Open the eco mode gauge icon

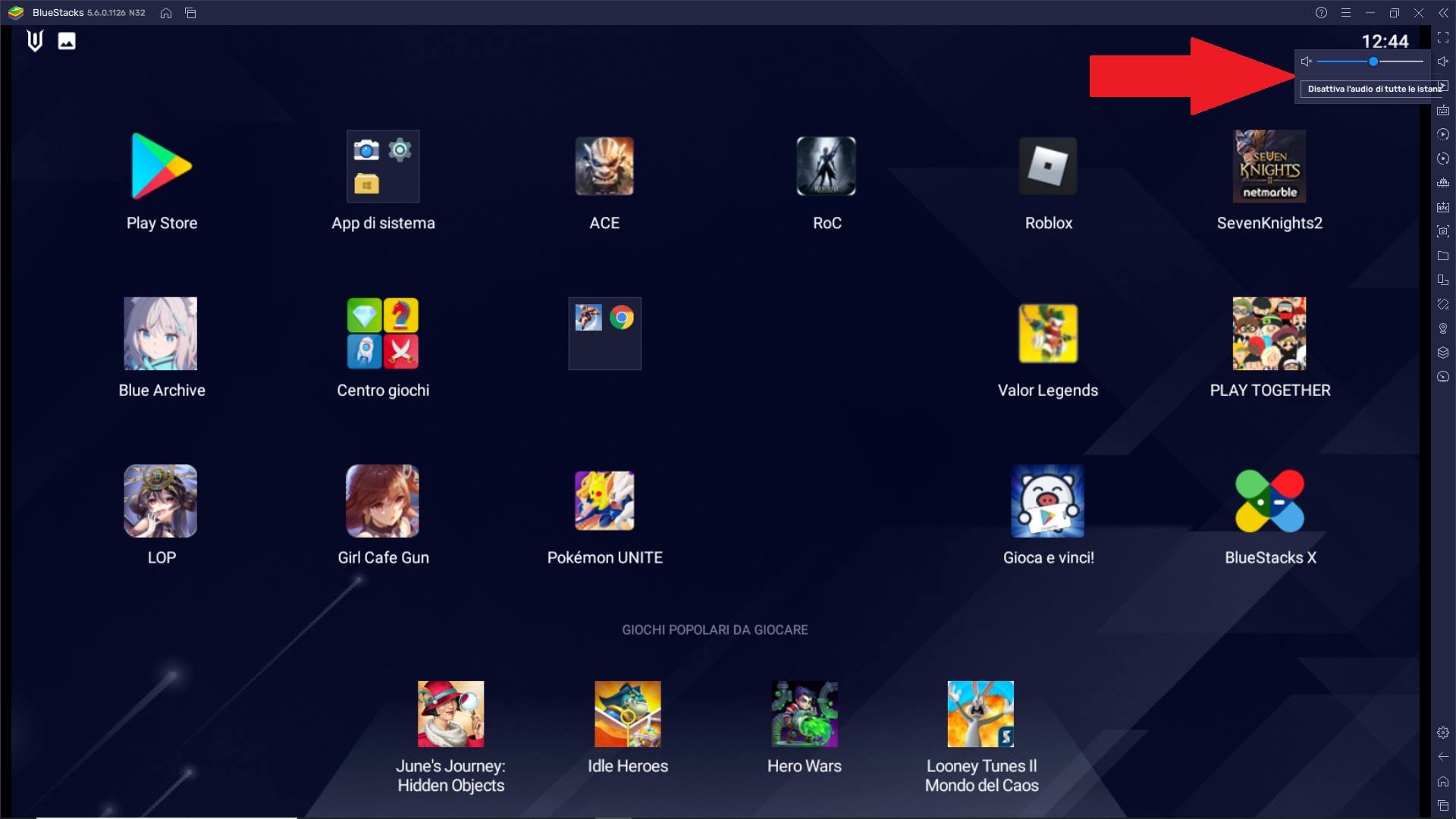(x=1443, y=377)
